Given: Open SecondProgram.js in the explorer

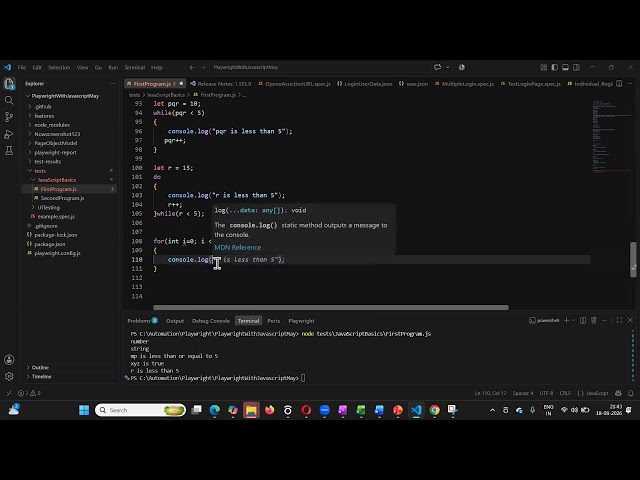Looking at the screenshot, I should pyautogui.click(x=62, y=198).
